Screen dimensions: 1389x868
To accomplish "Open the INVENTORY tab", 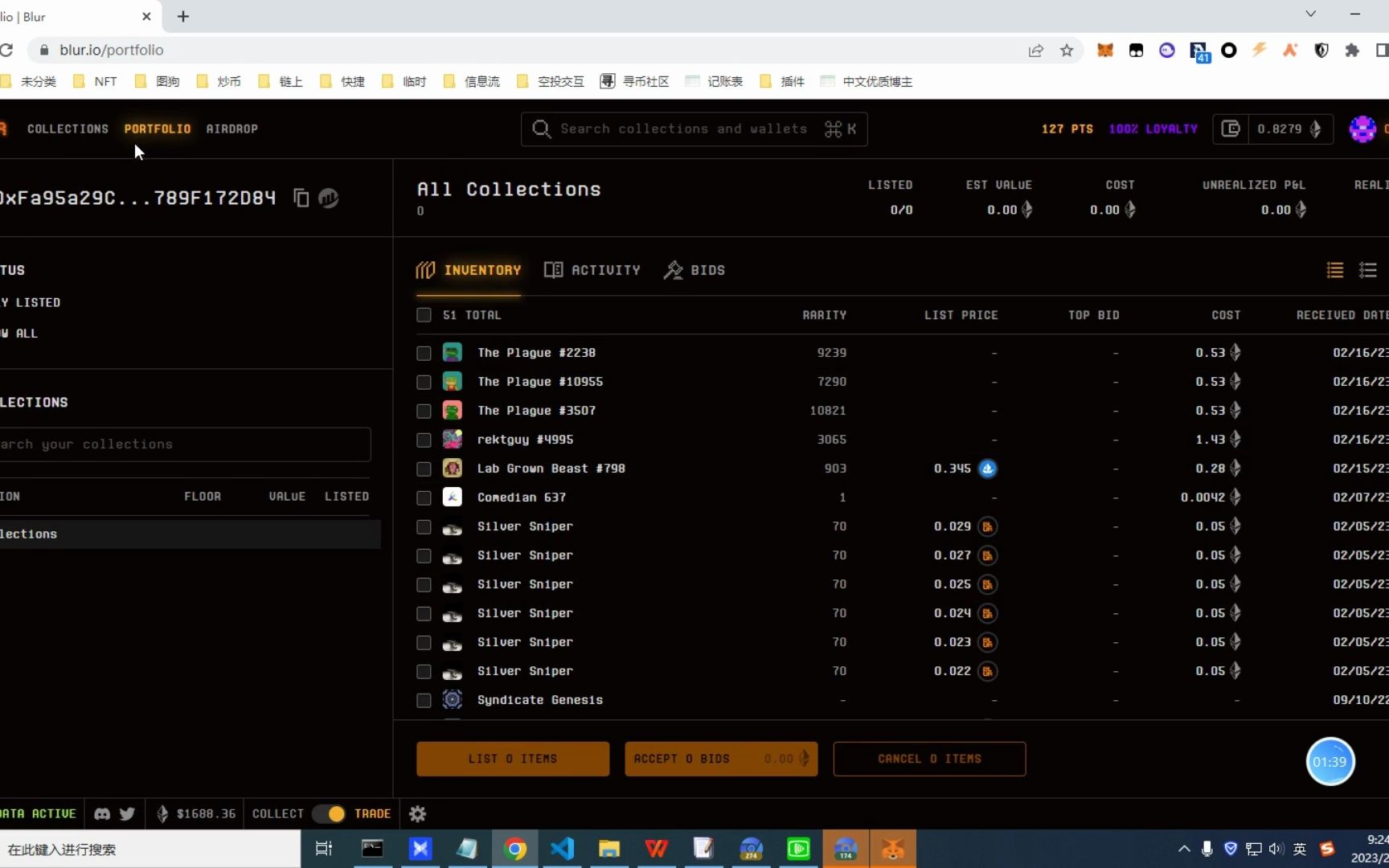I will (x=469, y=270).
